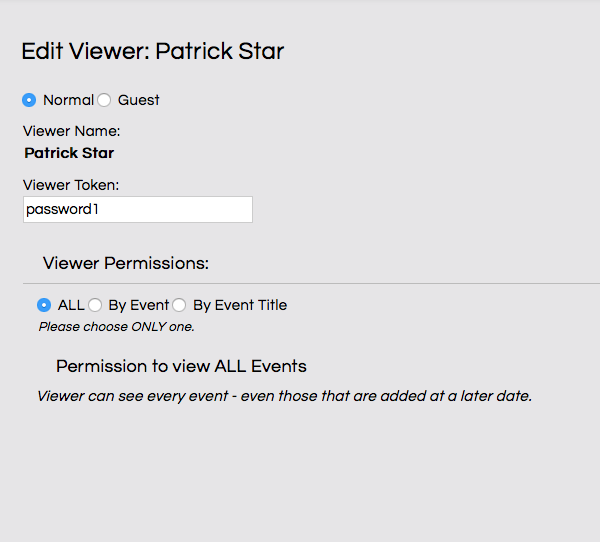
Task: Click the Edit Viewer: Patrick Star heading
Action: (x=153, y=51)
